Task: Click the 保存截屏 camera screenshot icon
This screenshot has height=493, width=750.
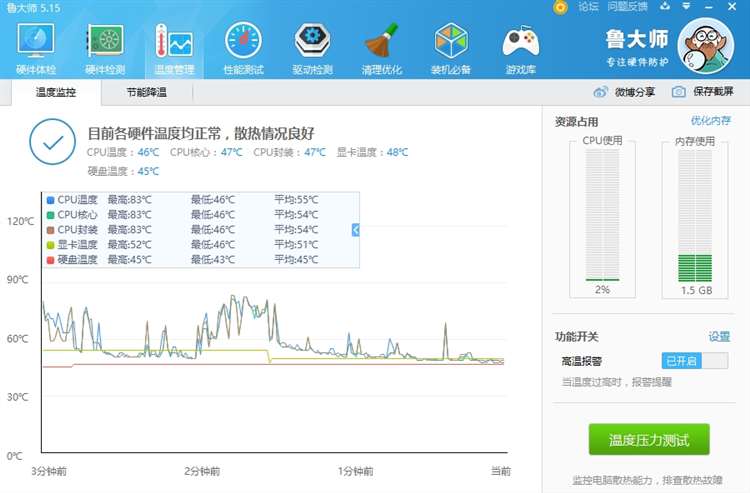Action: (x=679, y=92)
